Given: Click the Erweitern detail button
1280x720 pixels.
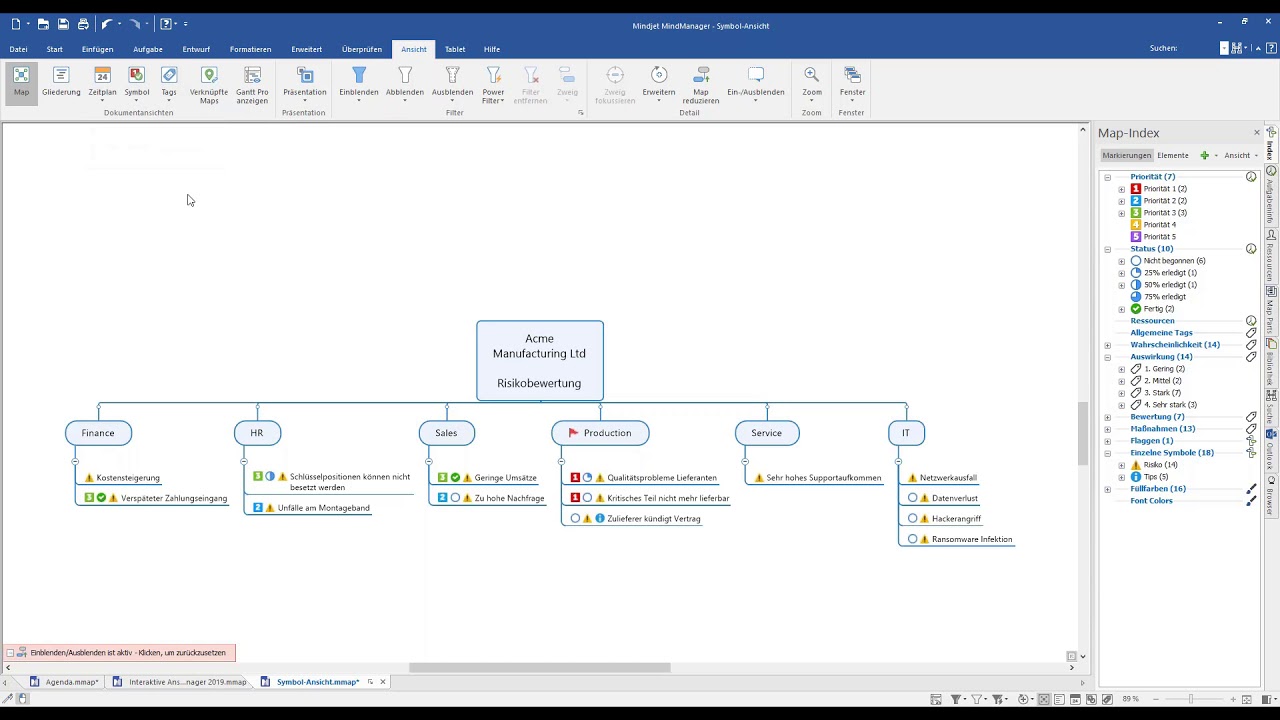Looking at the screenshot, I should coord(659,83).
